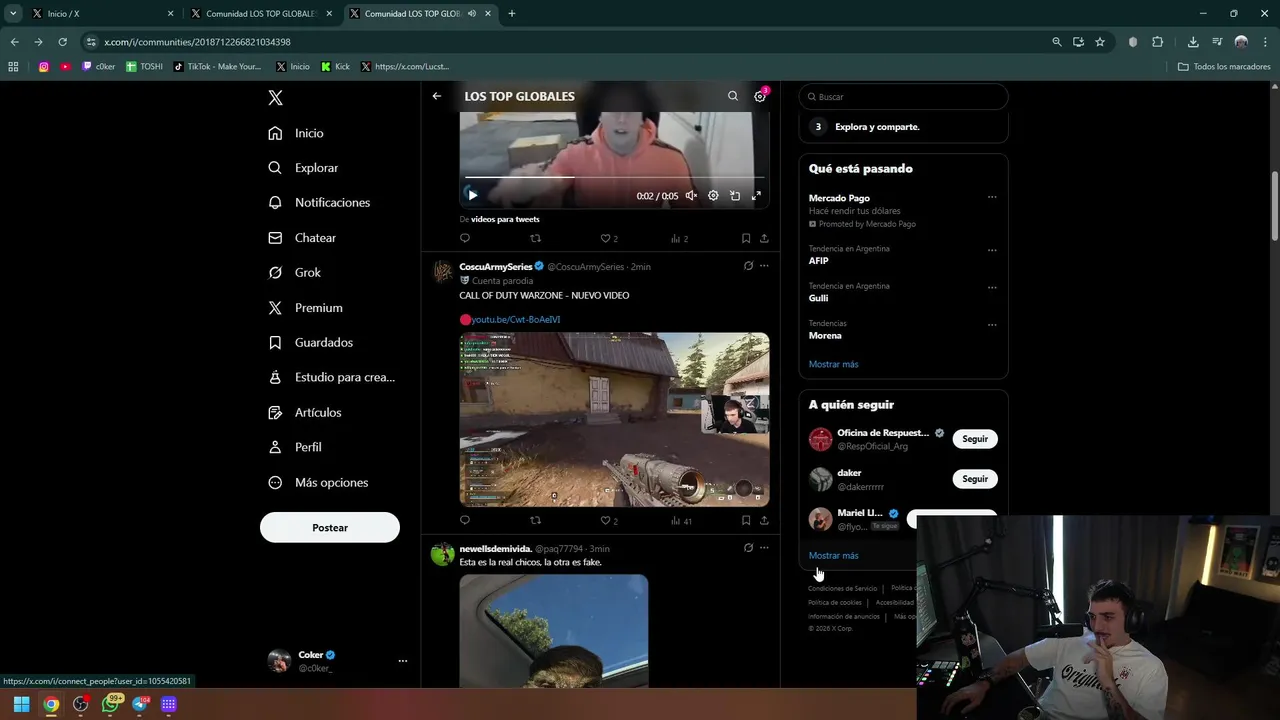Go back from LOS TOP GLOBALES community

437,96
